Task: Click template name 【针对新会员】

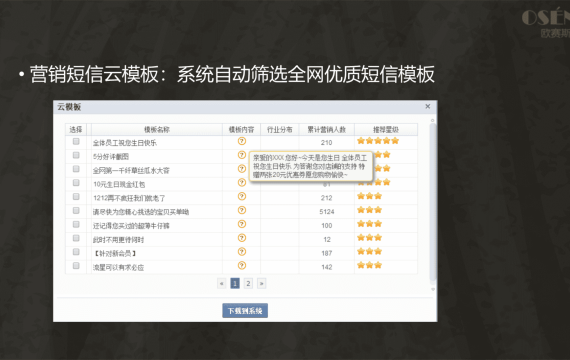Action: [x=115, y=253]
